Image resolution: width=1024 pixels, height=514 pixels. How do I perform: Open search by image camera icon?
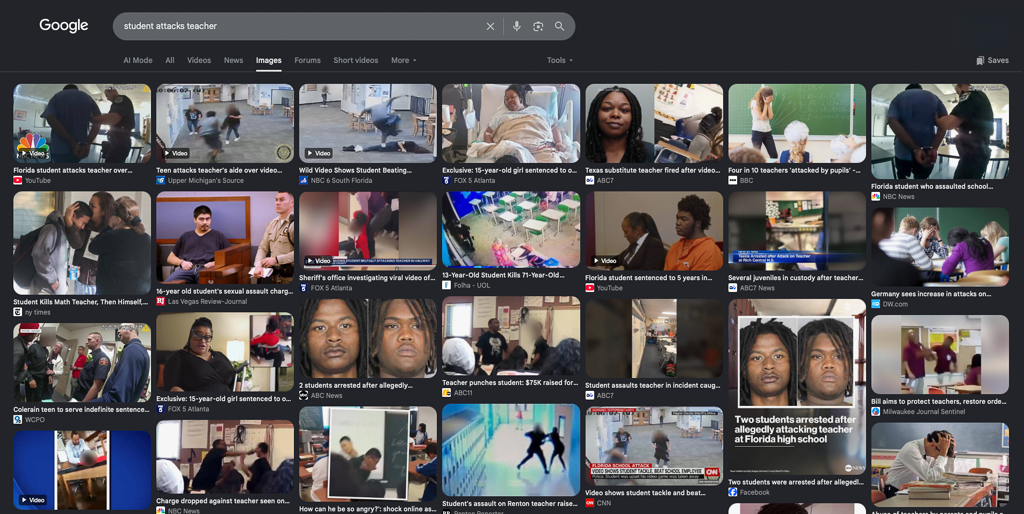point(538,26)
